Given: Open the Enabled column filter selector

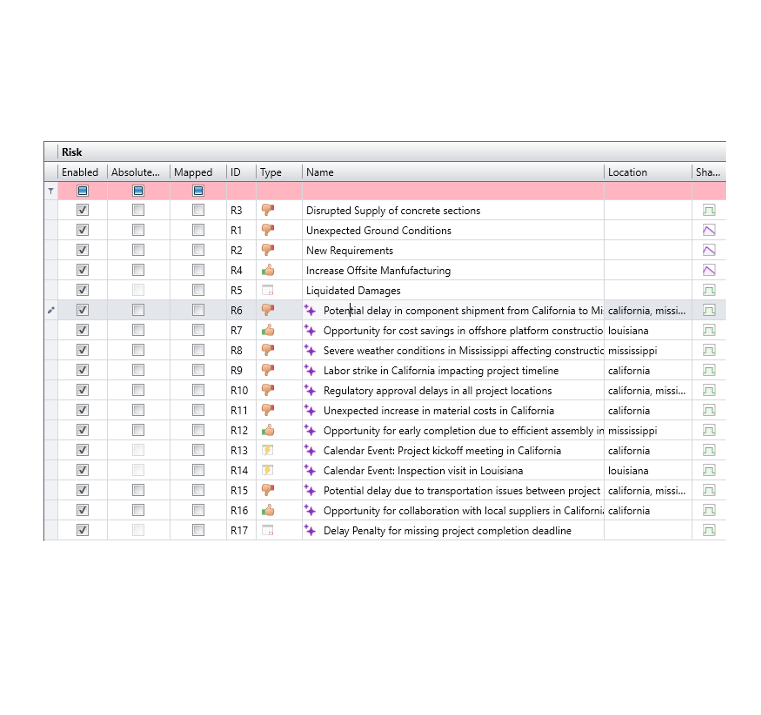Looking at the screenshot, I should [83, 190].
